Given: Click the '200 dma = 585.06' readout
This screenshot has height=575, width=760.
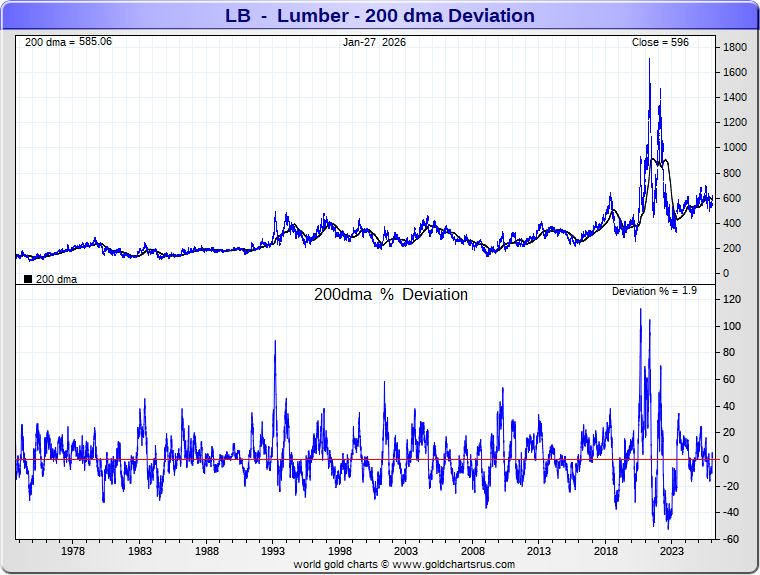Looking at the screenshot, I should point(68,42).
